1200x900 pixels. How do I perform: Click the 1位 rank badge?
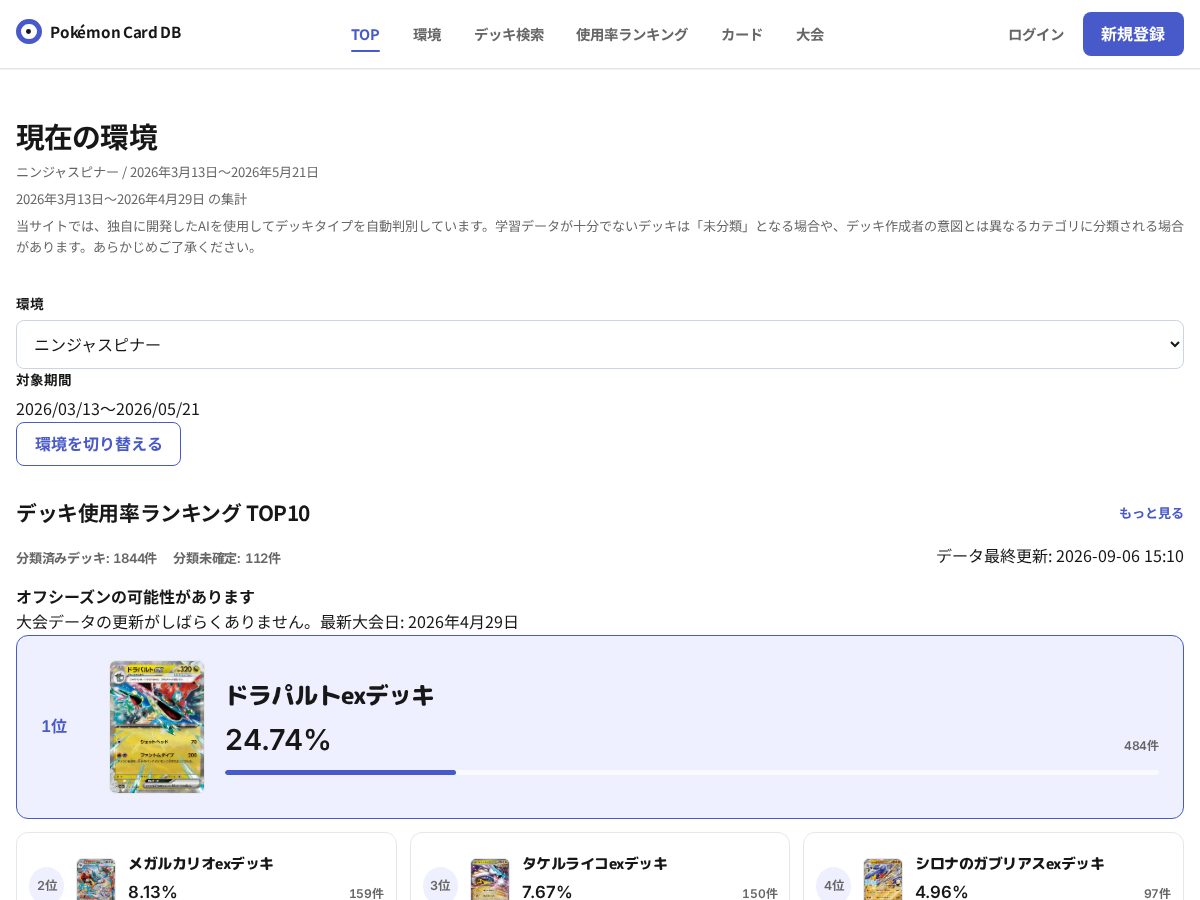54,726
